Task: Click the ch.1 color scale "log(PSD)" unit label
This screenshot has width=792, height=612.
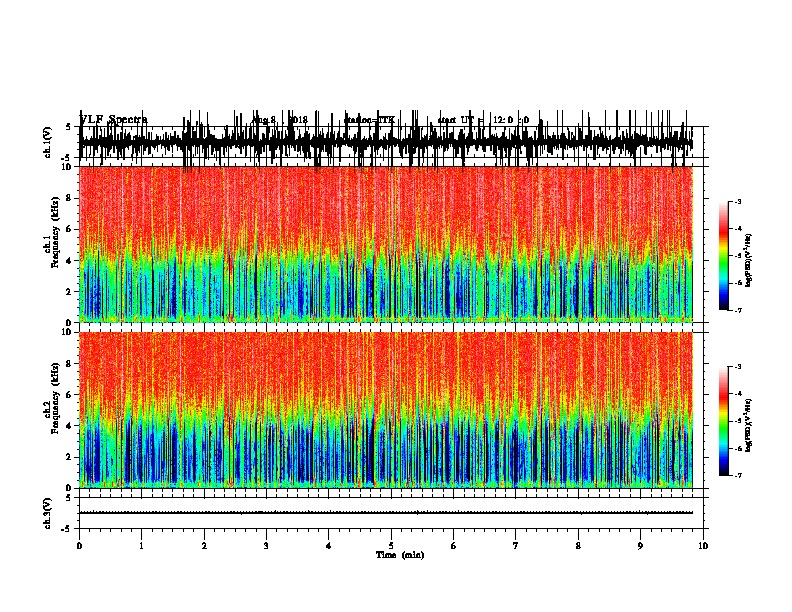Action: [749, 260]
